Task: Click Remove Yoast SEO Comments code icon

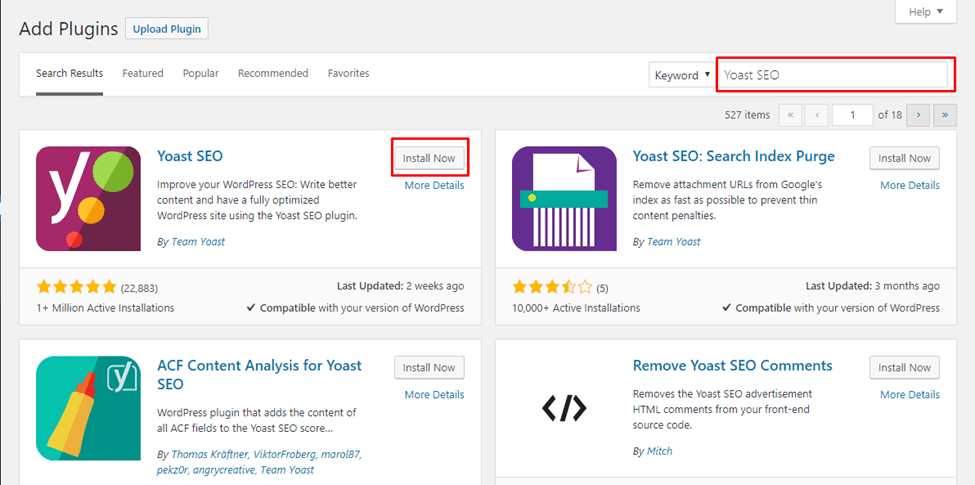Action: pyautogui.click(x=564, y=408)
